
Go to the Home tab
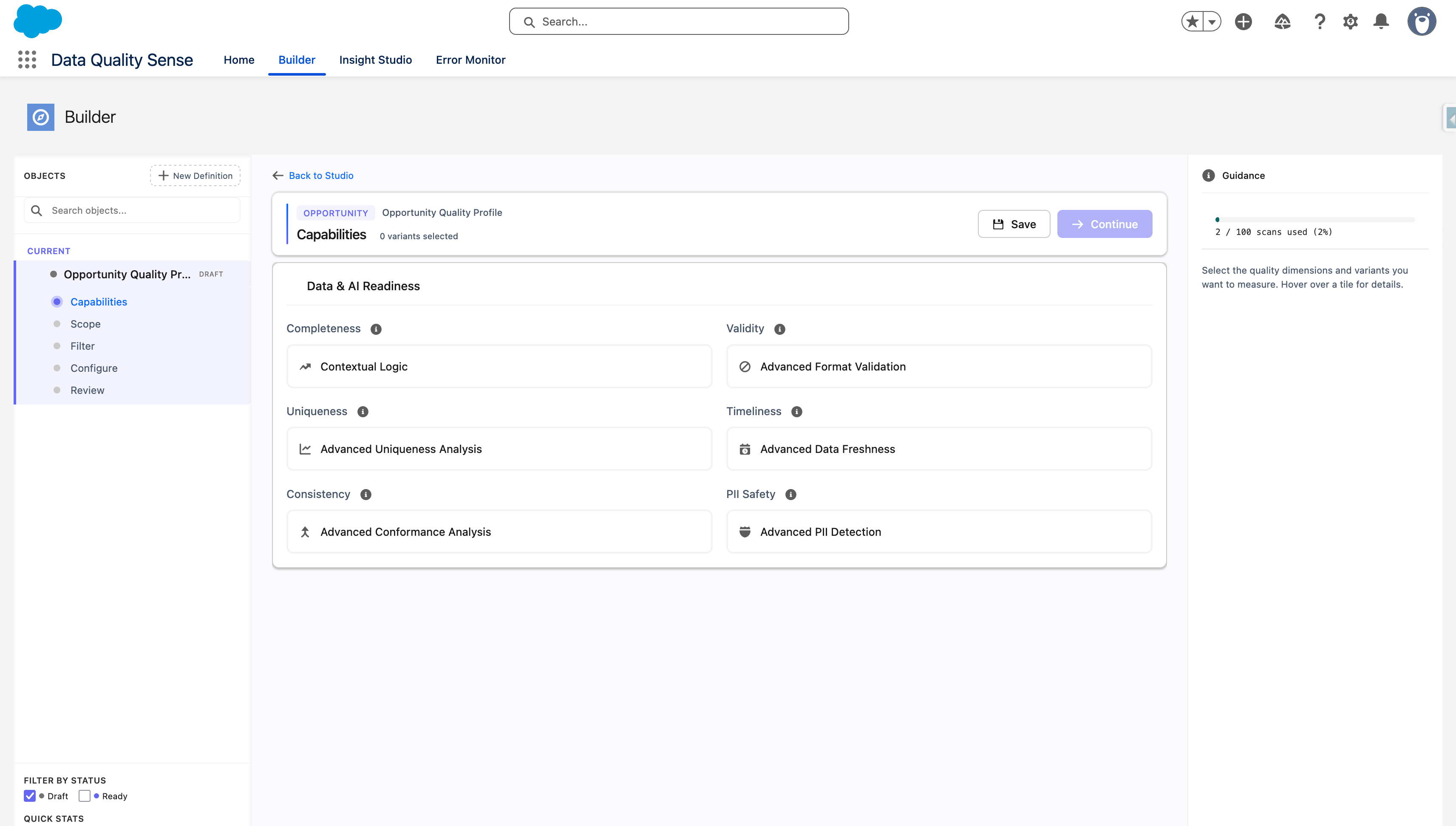pyautogui.click(x=239, y=59)
